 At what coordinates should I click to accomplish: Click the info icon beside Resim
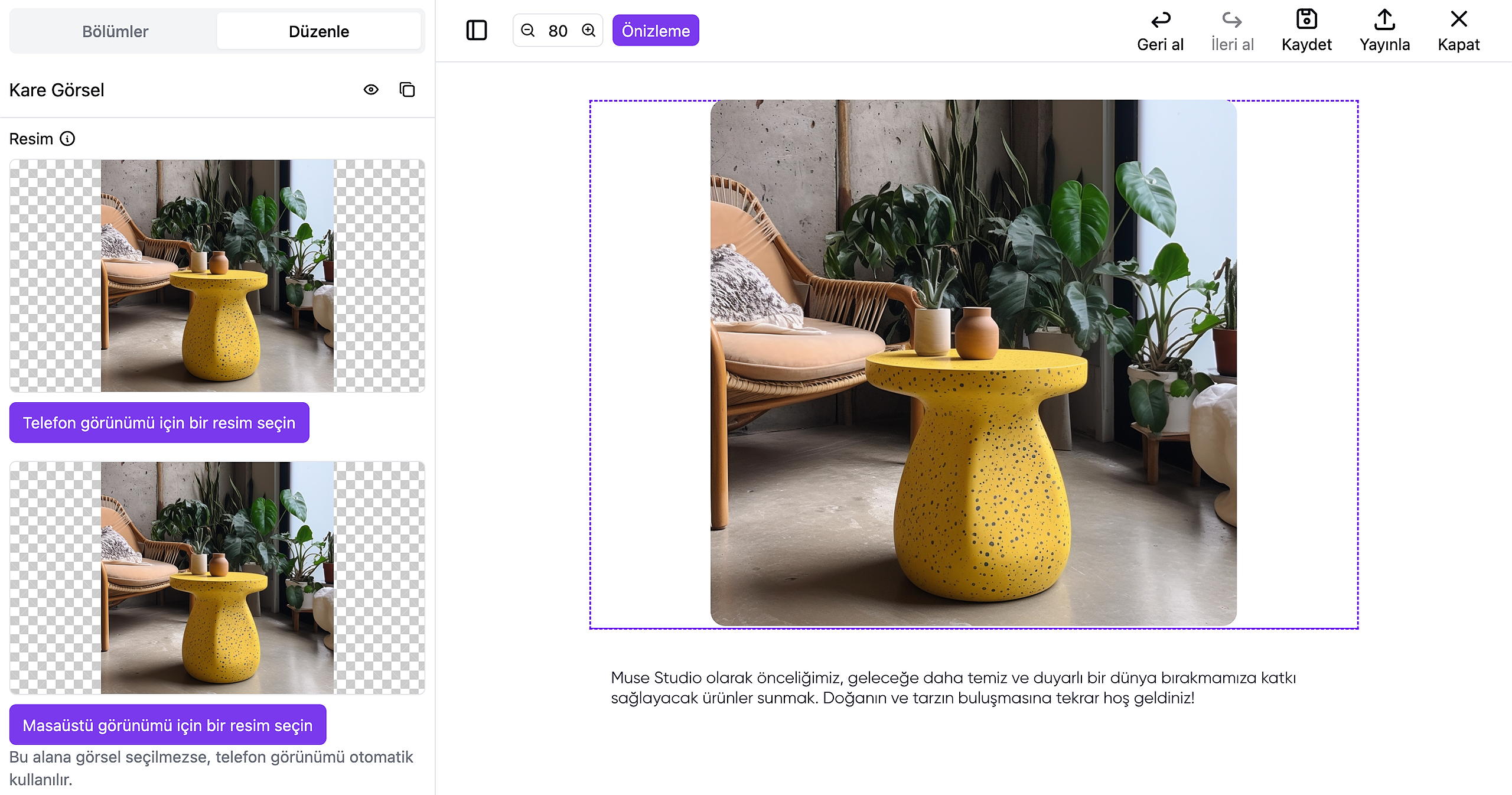tap(68, 139)
